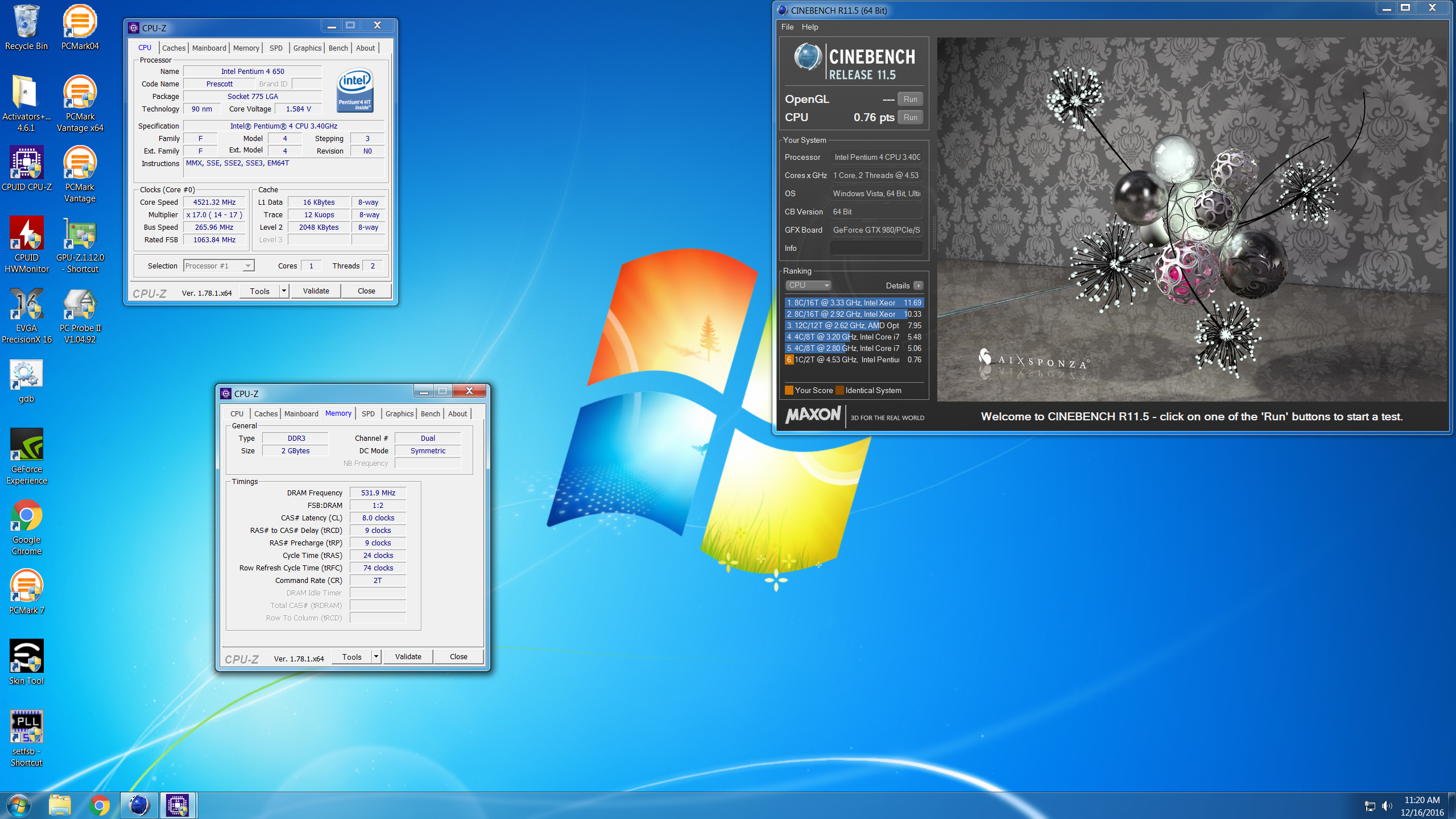Launch CPUID CPU-Z desktop shortcut
This screenshot has height=819, width=1456.
click(26, 168)
